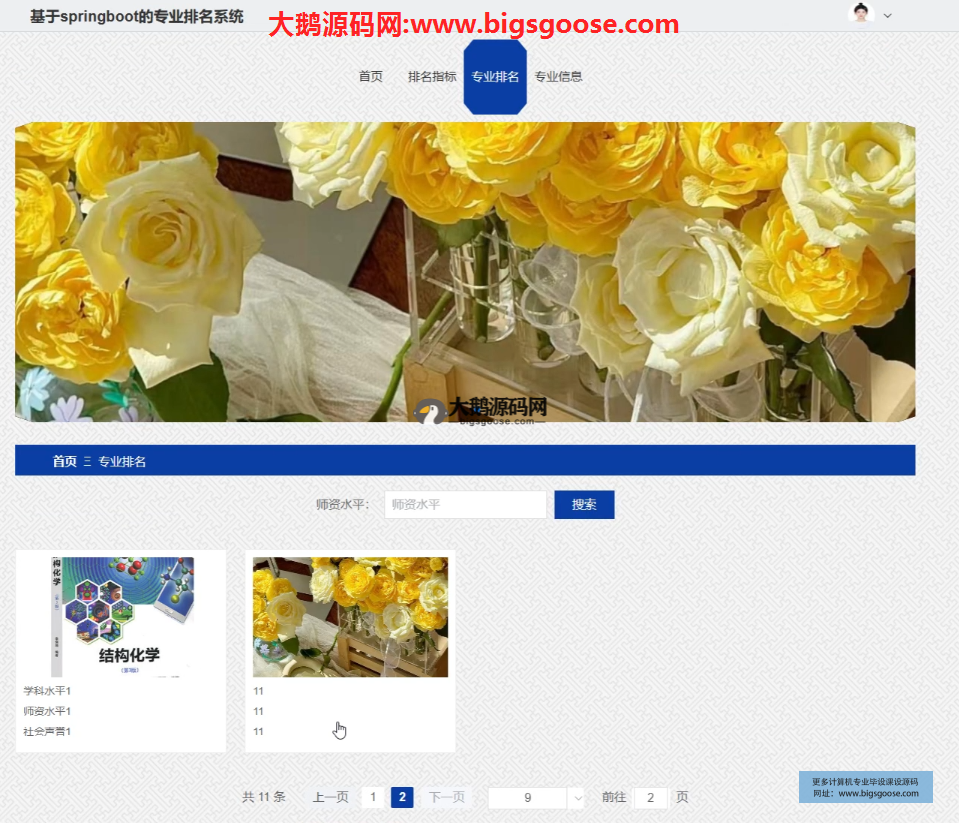Click the 基于springboot的专业排名系统 site title
959x823 pixels.
point(137,17)
